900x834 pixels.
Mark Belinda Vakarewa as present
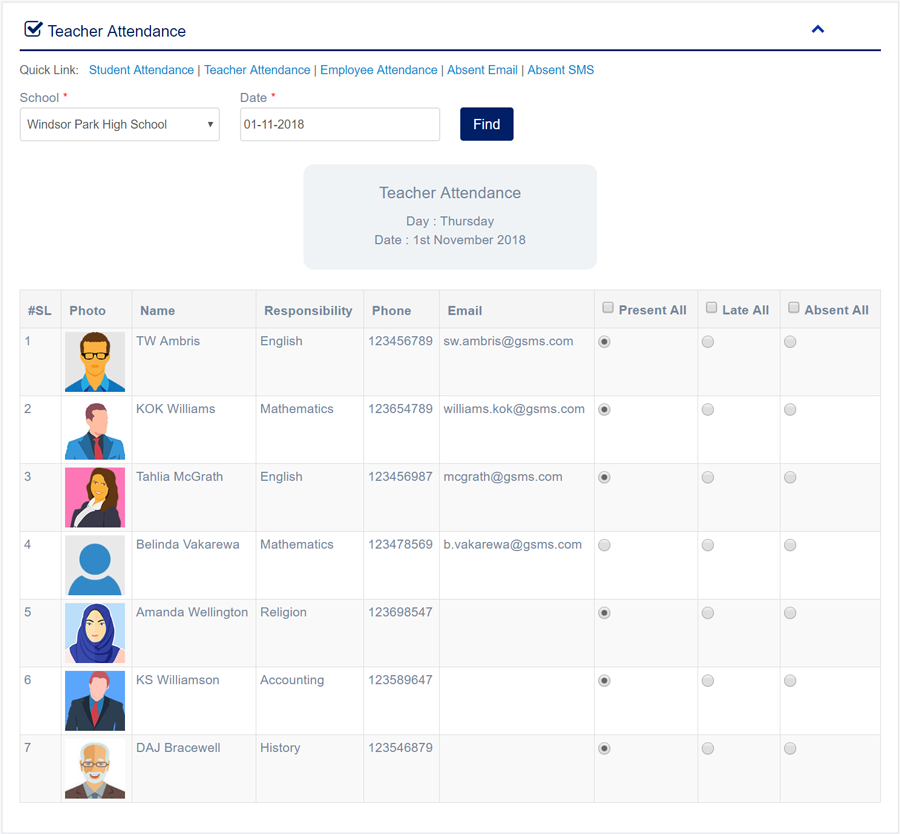click(x=604, y=546)
